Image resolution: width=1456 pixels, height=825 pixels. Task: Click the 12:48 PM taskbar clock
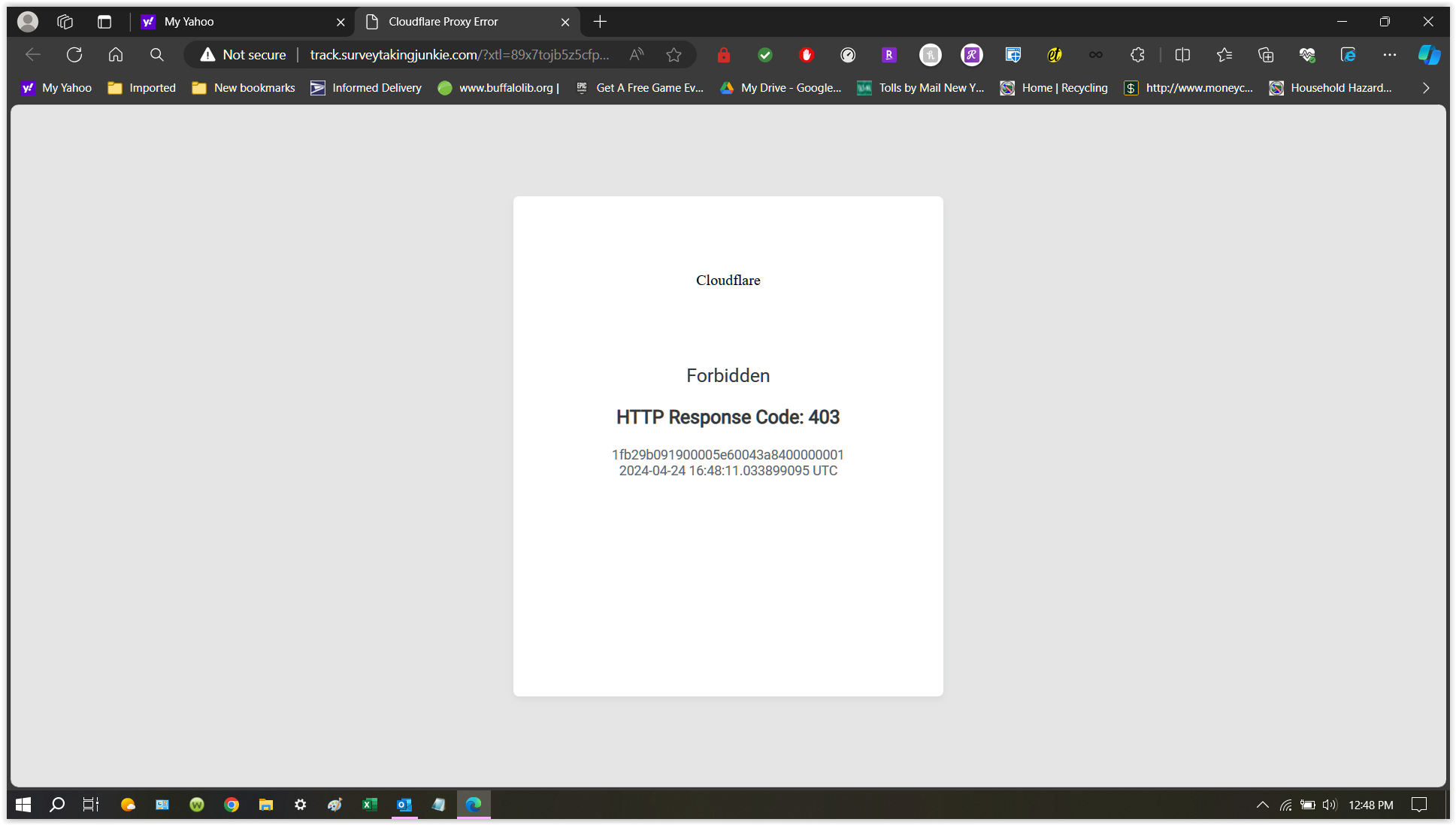click(x=1371, y=805)
